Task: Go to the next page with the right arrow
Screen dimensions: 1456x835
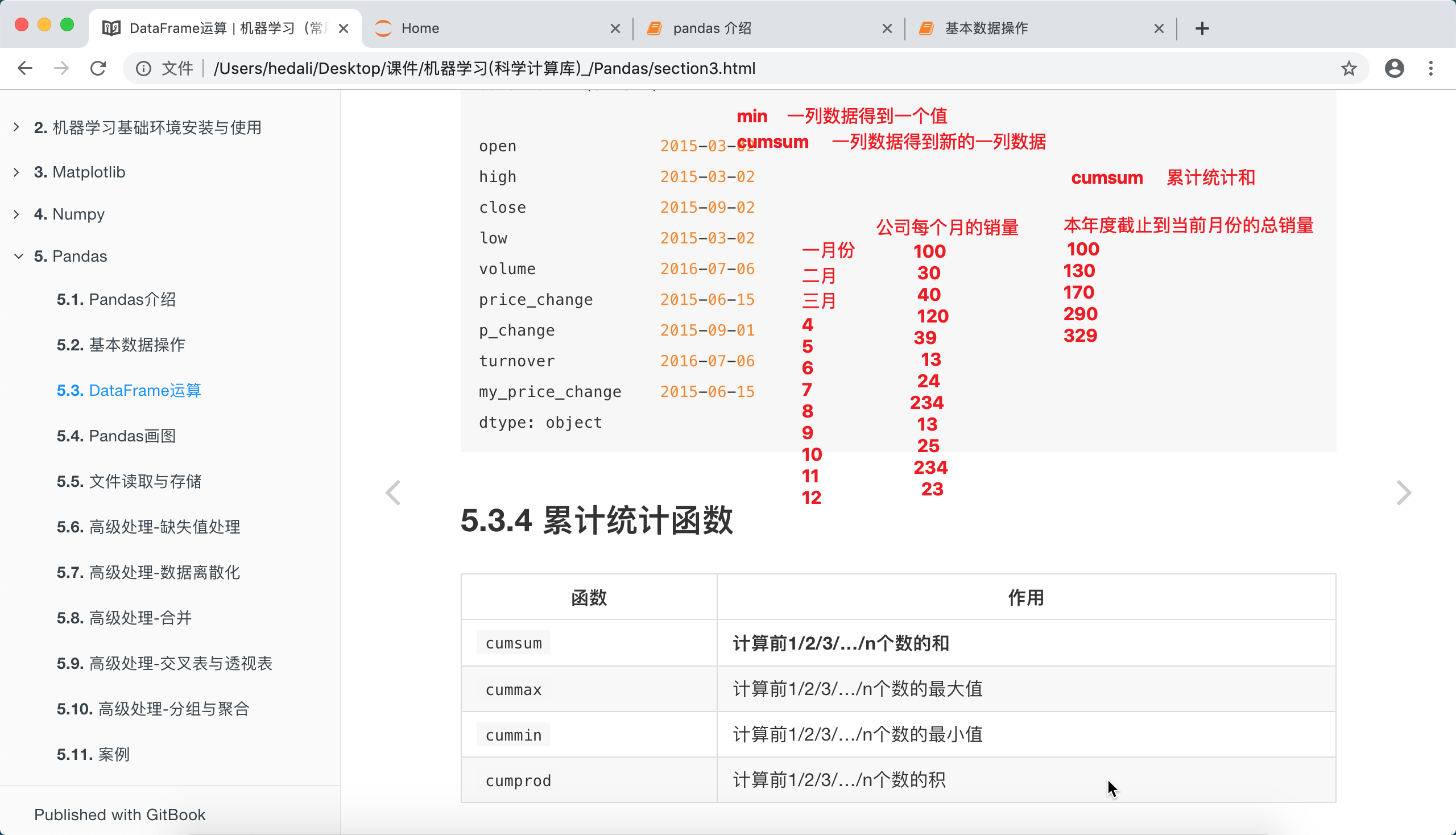Action: coord(1403,493)
